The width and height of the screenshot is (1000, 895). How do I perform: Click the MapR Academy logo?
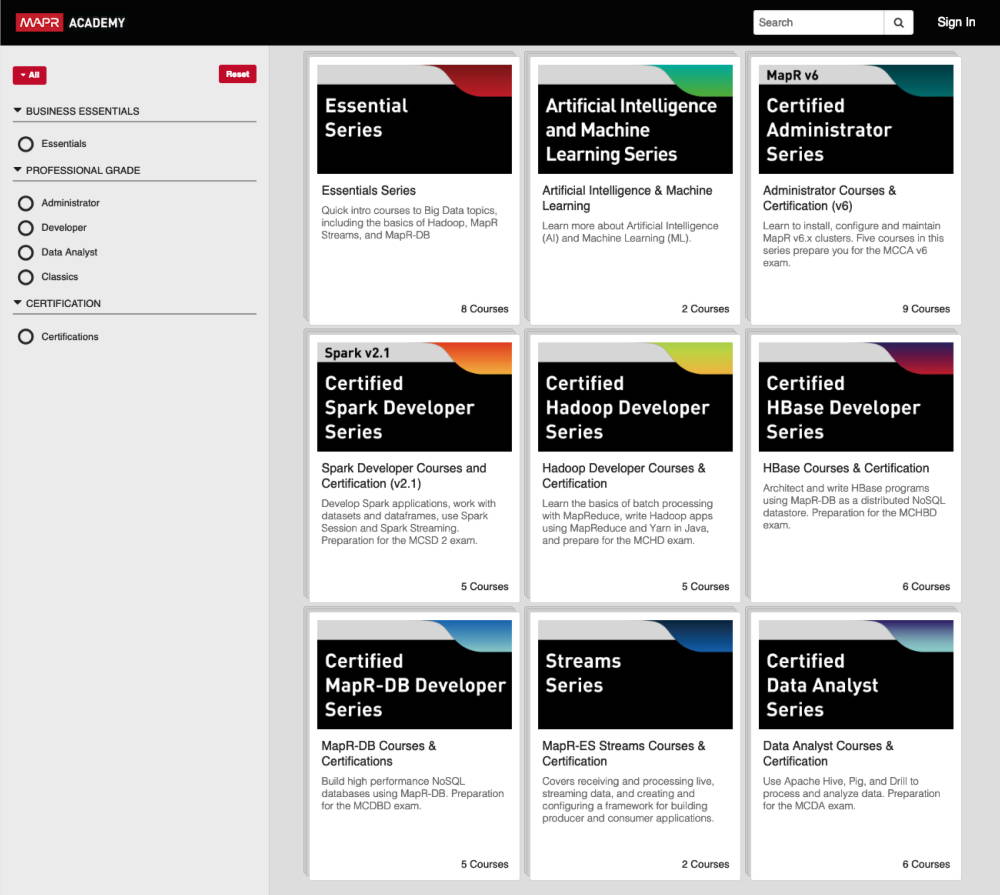tap(70, 22)
